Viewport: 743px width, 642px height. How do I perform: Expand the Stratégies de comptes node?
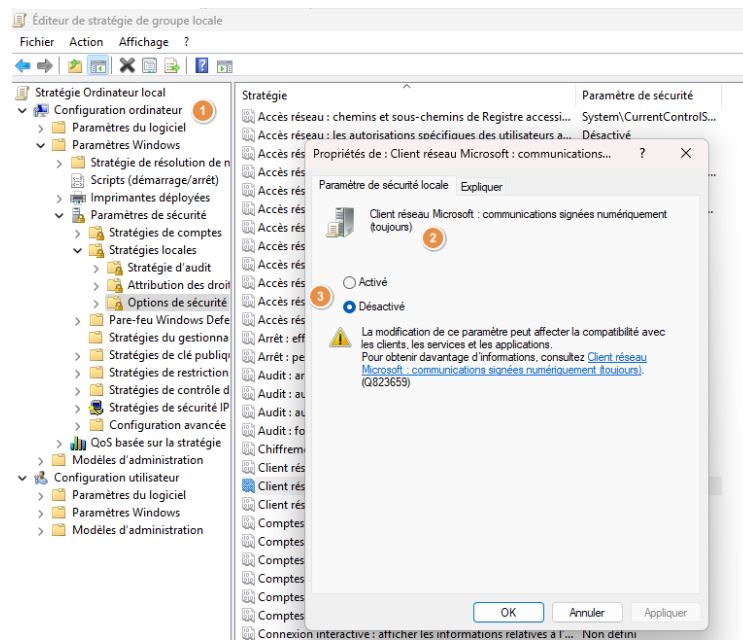pyautogui.click(x=78, y=233)
